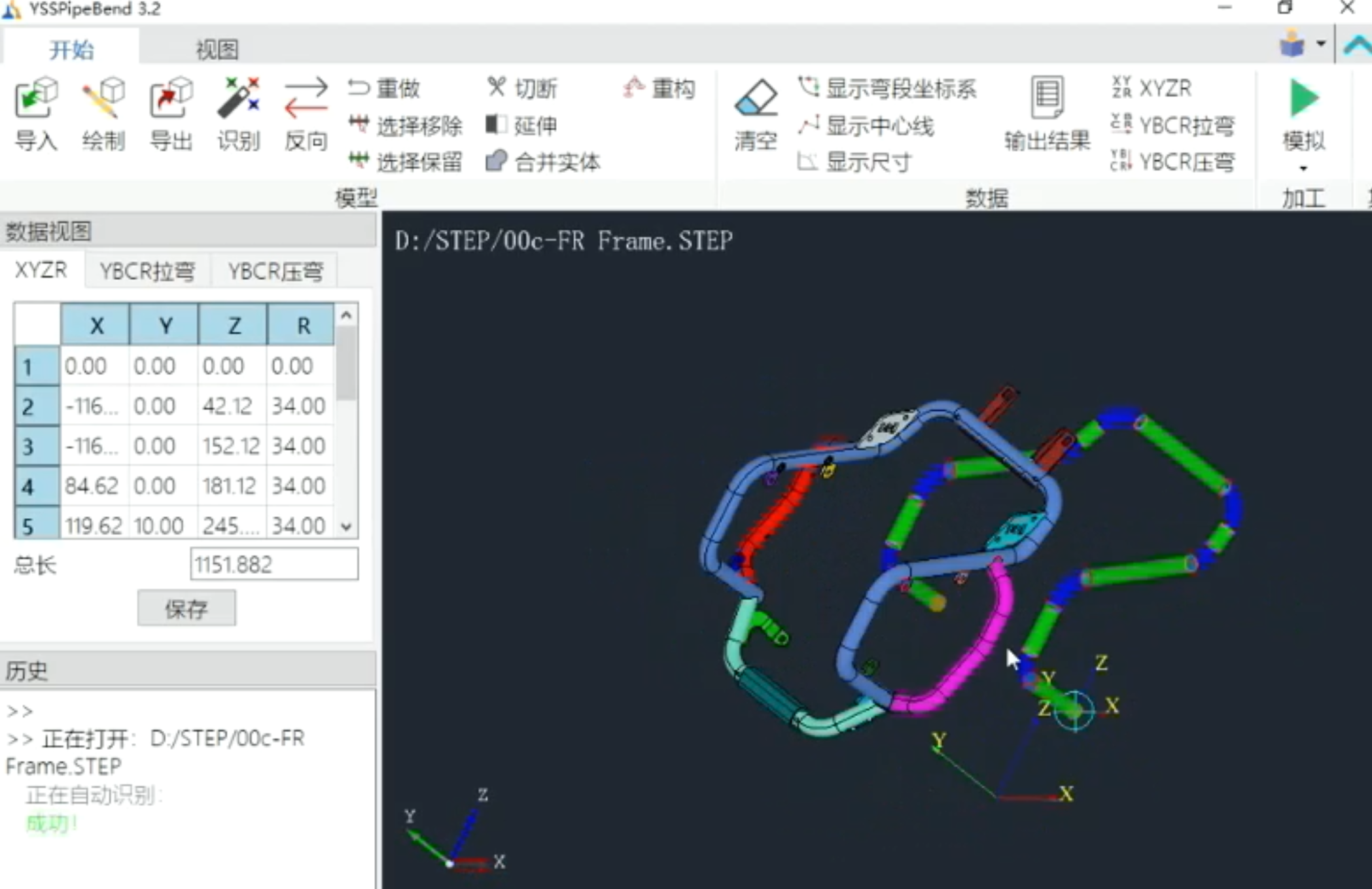Toggle 显示弯段坐标系 bend coordinate display
The width and height of the screenshot is (1372, 889).
(887, 88)
